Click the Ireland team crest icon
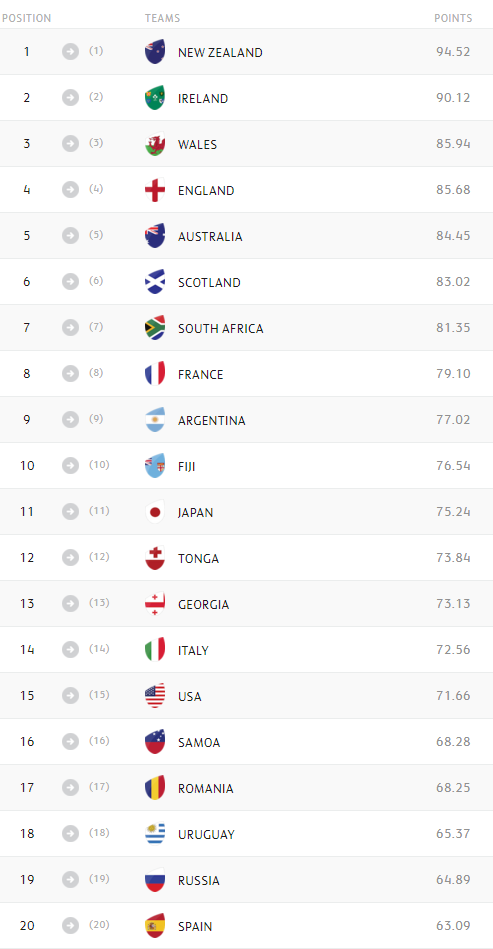The image size is (493, 949). pyautogui.click(x=155, y=98)
